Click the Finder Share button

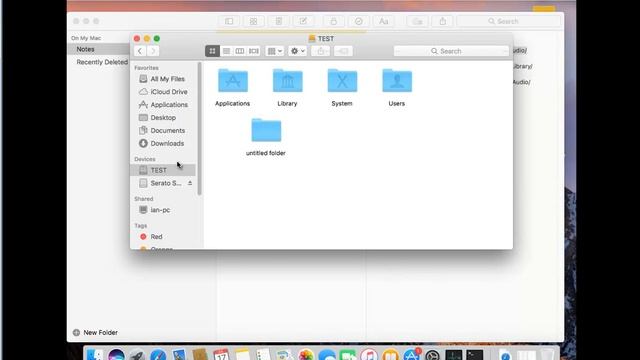[x=321, y=51]
